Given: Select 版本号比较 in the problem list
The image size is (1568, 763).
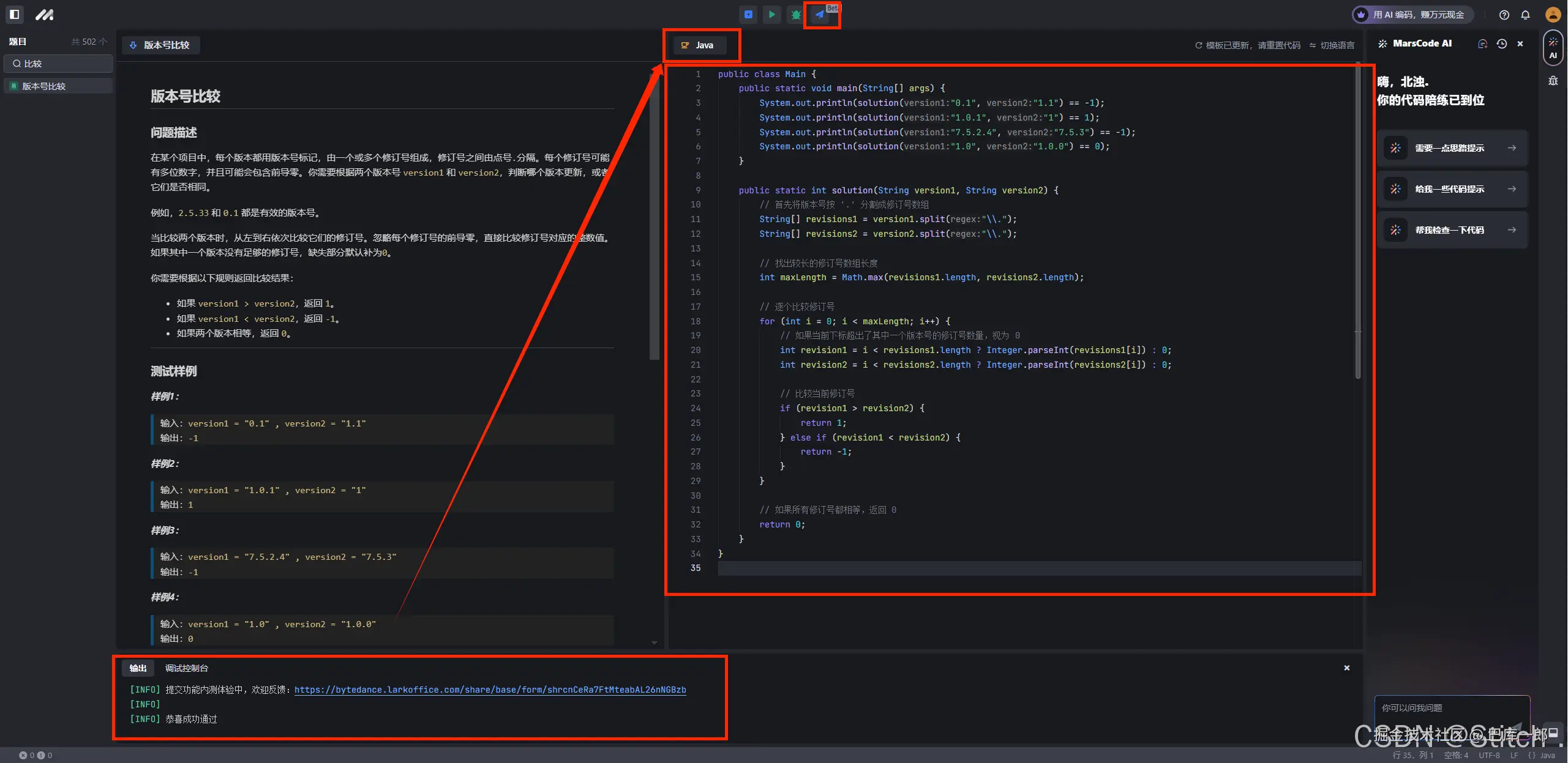Looking at the screenshot, I should click(x=44, y=86).
